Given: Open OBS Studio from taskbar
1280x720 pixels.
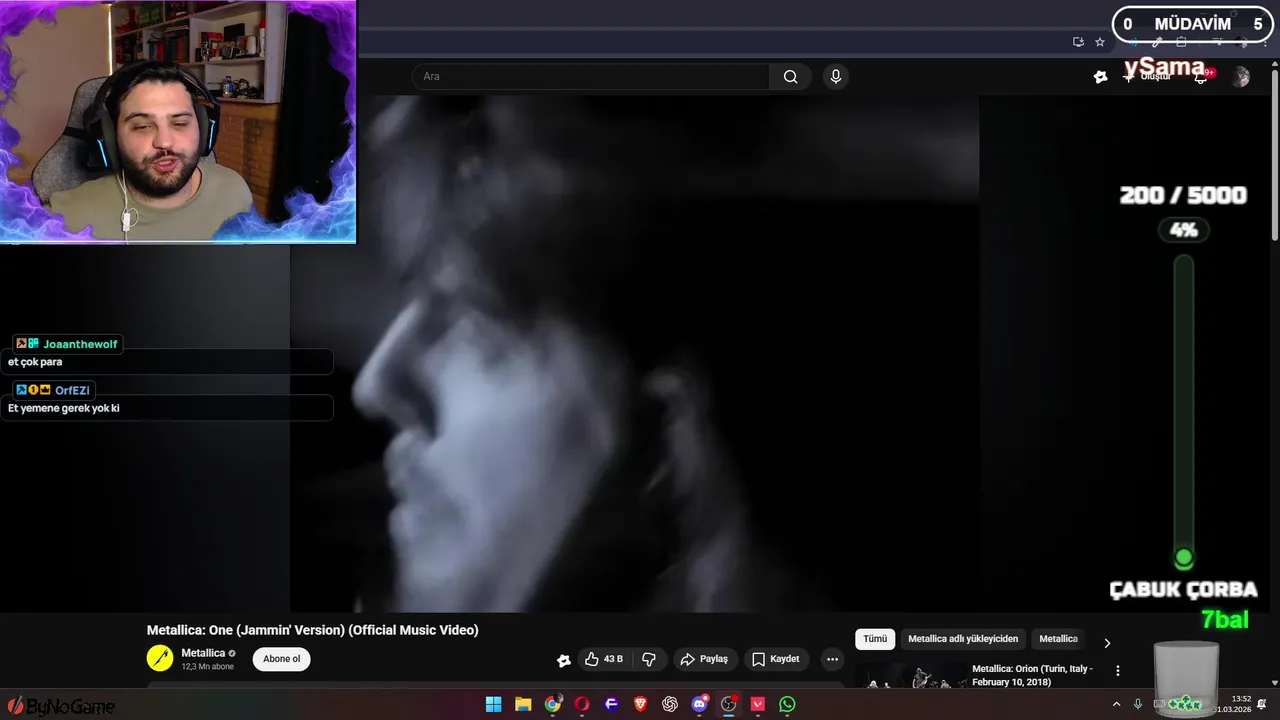Looking at the screenshot, I should [x=729, y=704].
